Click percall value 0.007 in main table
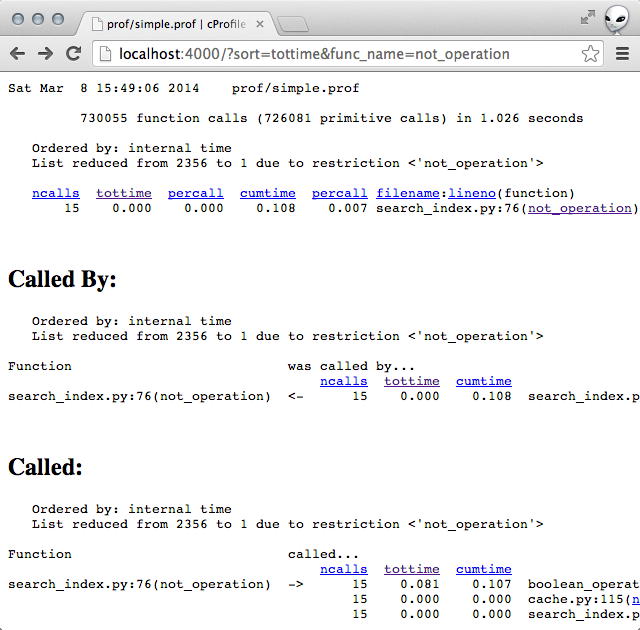Viewport: 640px width, 630px height. point(348,209)
